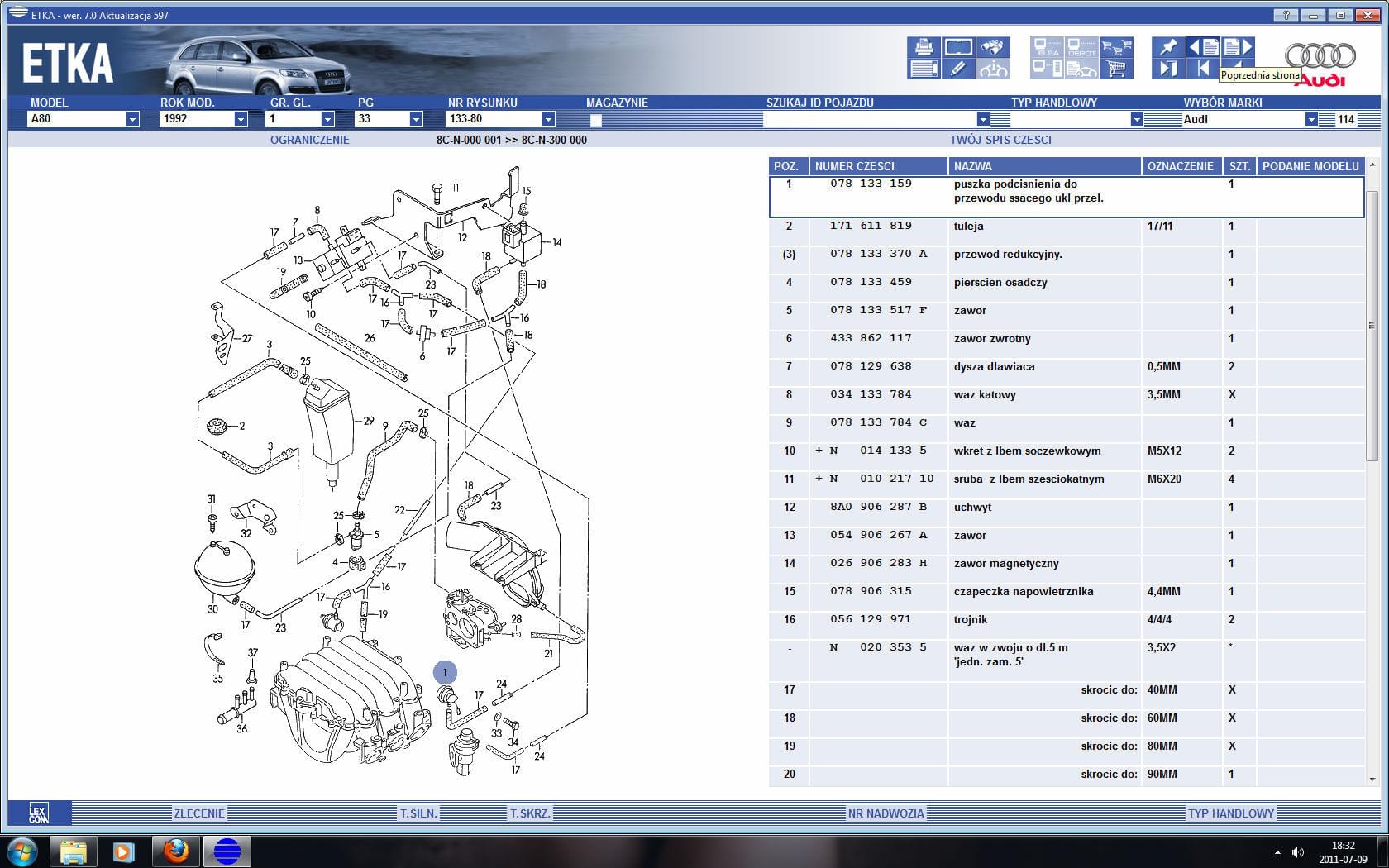This screenshot has width=1389, height=868.
Task: Expand the NR RYSUNKU dropdown
Action: coord(548,120)
